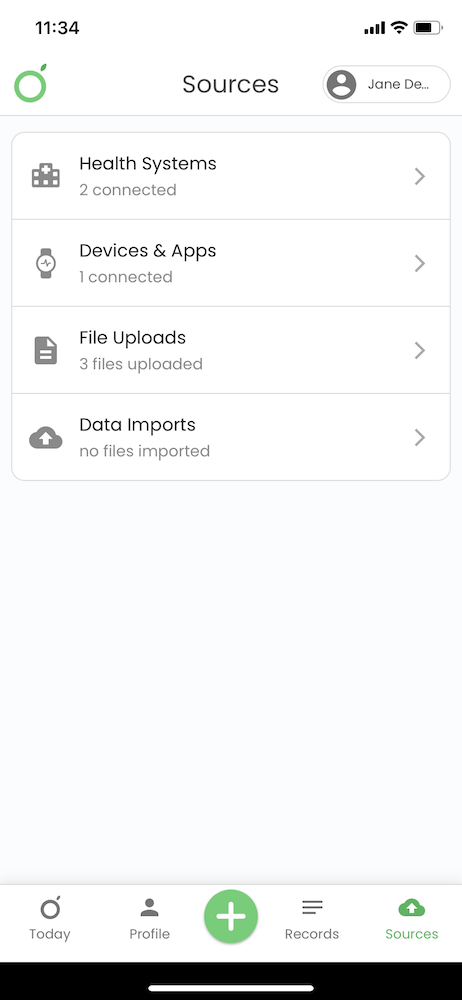Open the Jane De... profile avatar icon
The width and height of the screenshot is (462, 1000).
342,84
